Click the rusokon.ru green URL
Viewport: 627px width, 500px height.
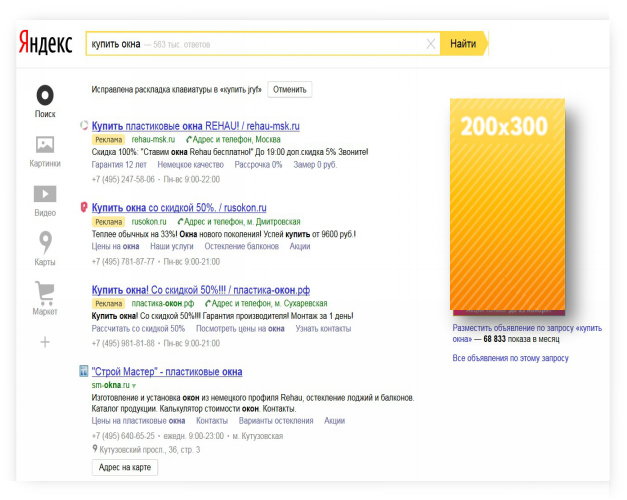coord(149,222)
